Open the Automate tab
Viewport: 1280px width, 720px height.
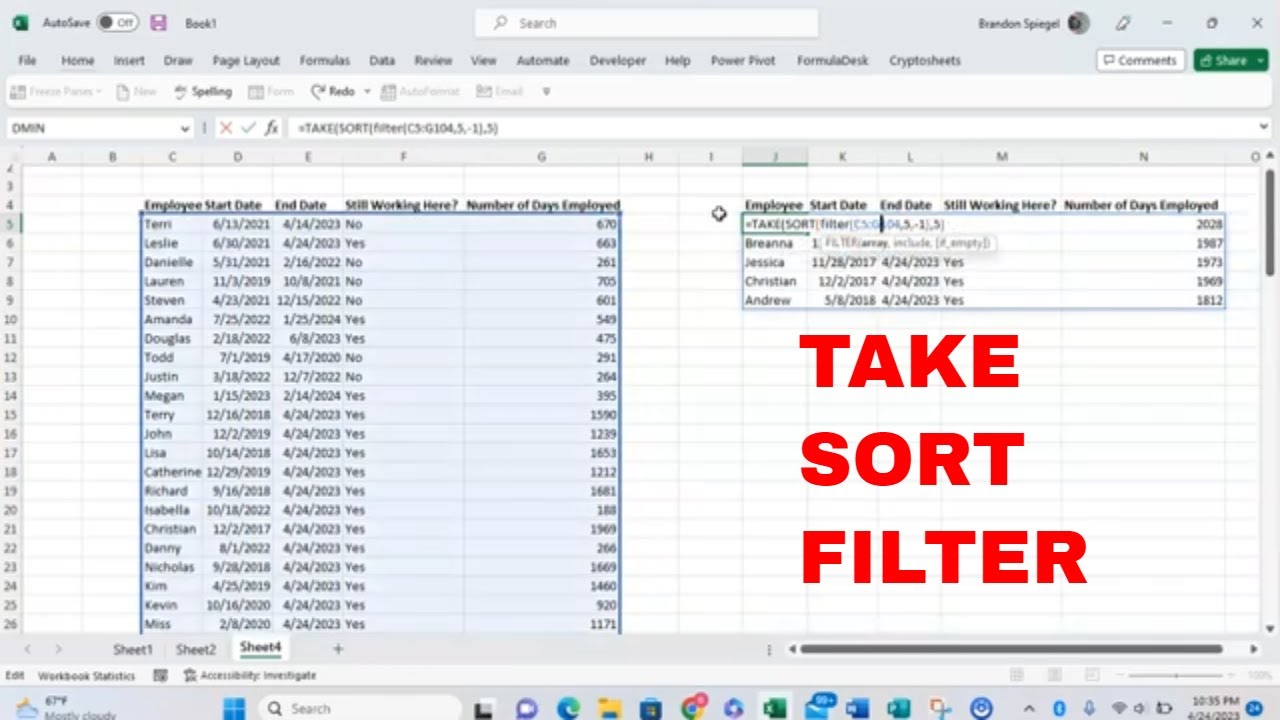click(x=543, y=60)
